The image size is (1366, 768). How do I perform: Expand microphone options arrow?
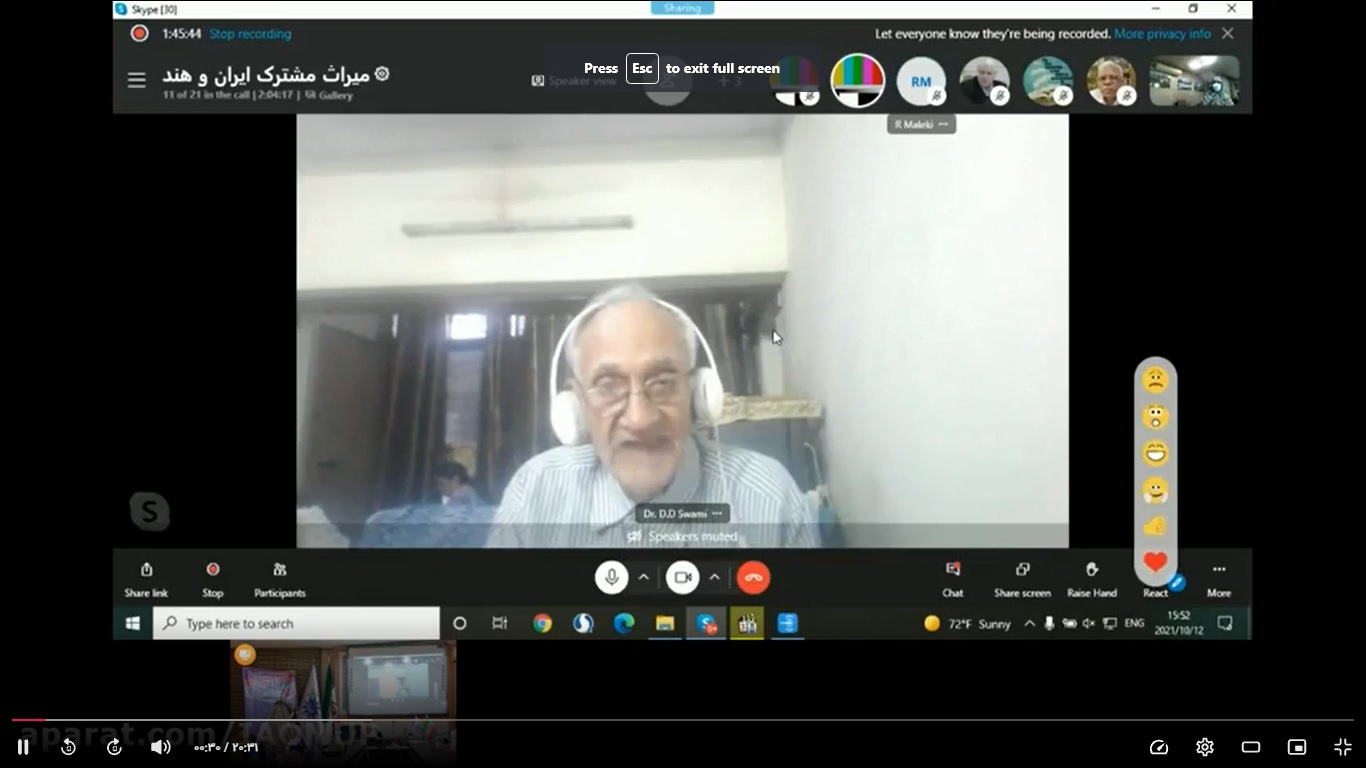pyautogui.click(x=644, y=577)
